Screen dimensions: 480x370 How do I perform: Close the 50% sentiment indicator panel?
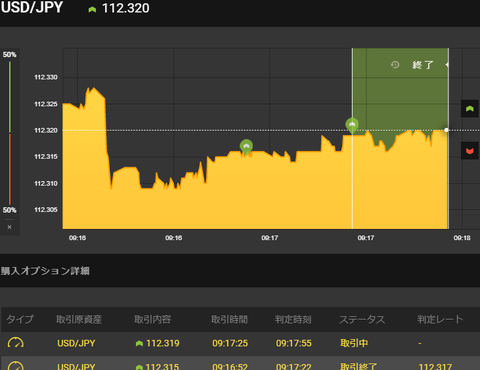[x=9, y=227]
